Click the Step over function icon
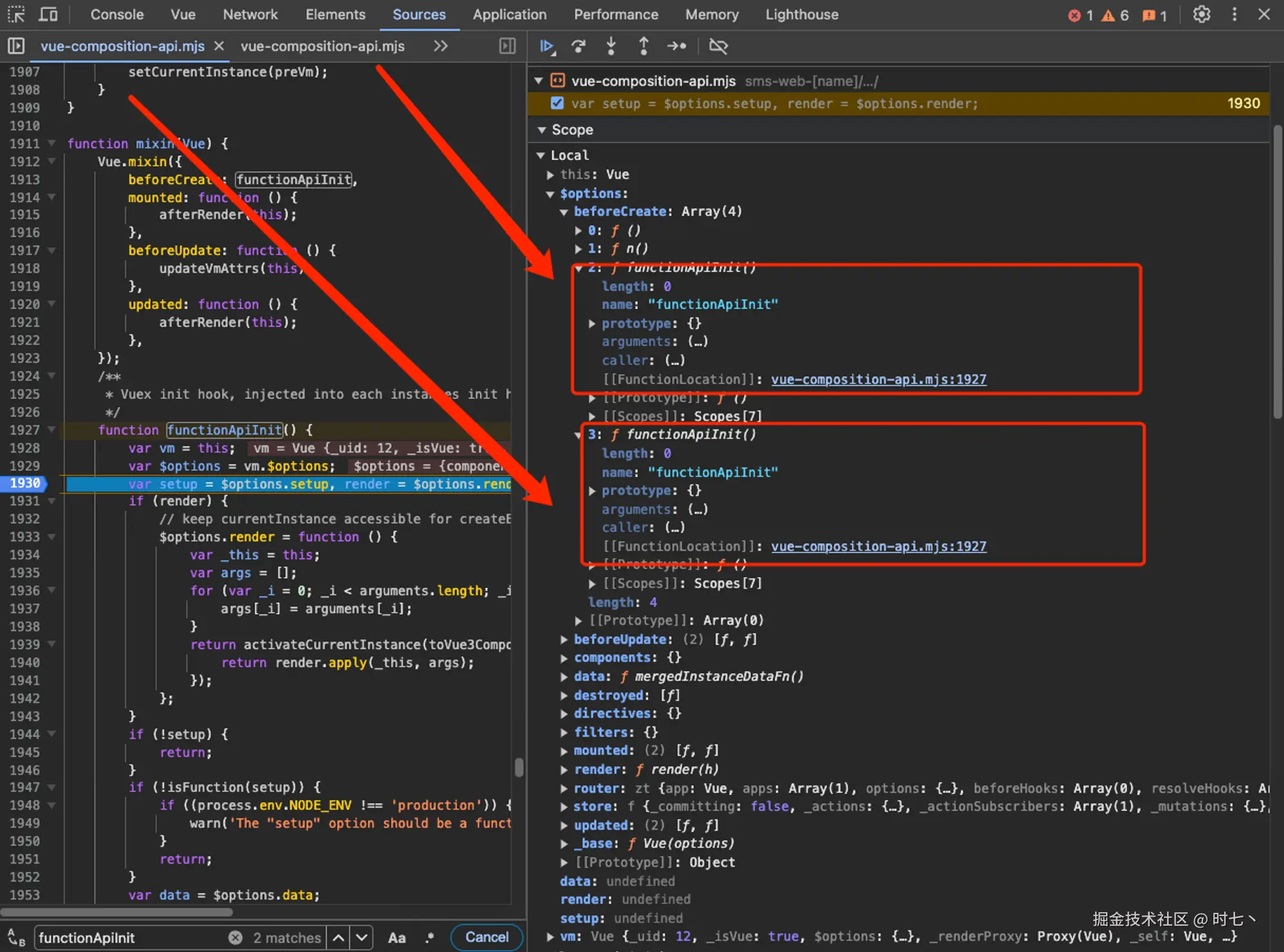This screenshot has width=1284, height=952. (578, 46)
